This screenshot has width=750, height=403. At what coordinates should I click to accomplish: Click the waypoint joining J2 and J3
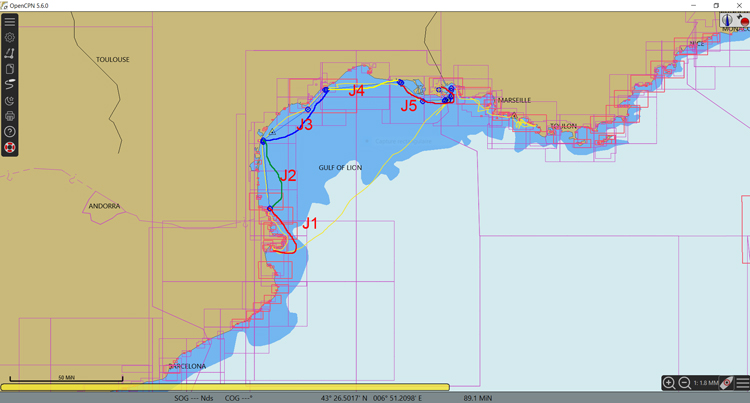click(263, 141)
